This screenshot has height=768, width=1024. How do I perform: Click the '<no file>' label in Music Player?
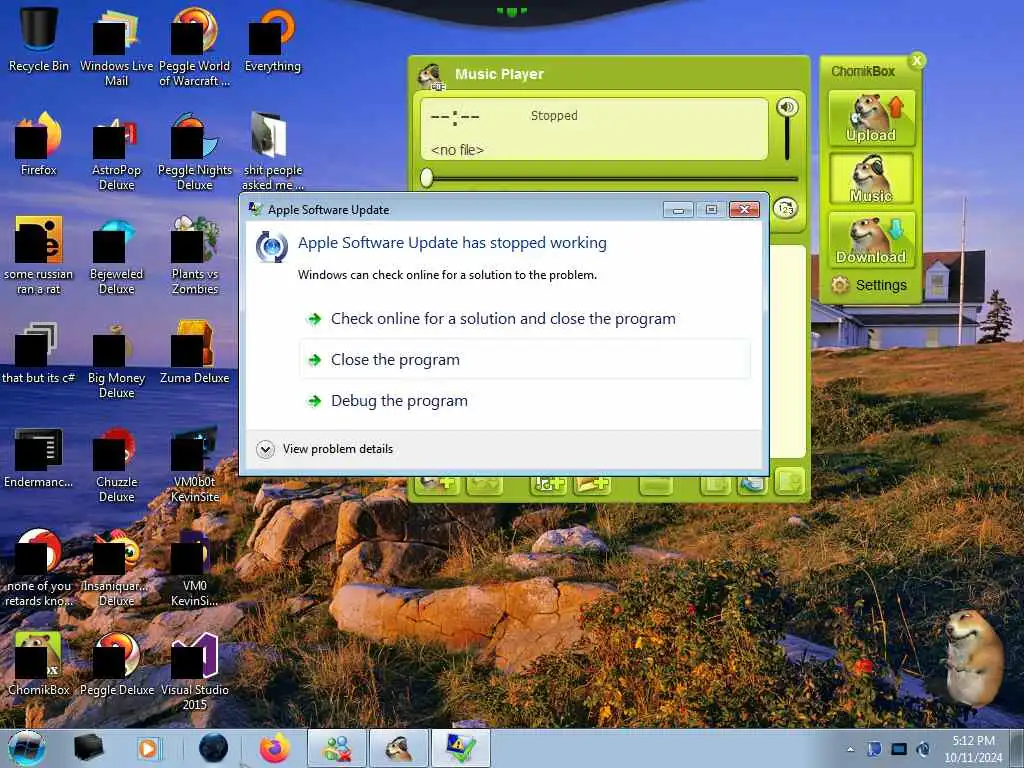pyautogui.click(x=457, y=150)
